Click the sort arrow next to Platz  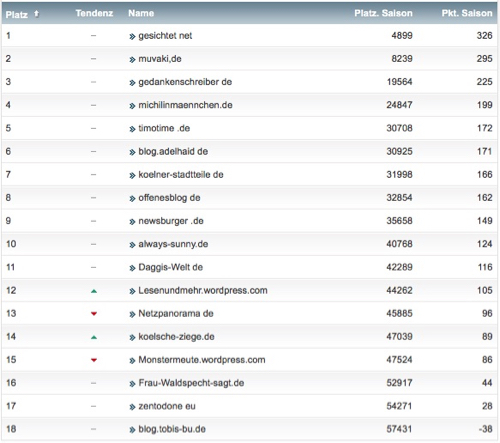click(36, 14)
